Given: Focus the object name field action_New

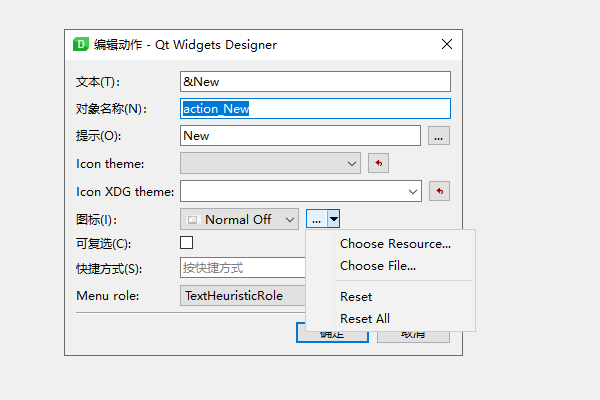Looking at the screenshot, I should point(315,109).
